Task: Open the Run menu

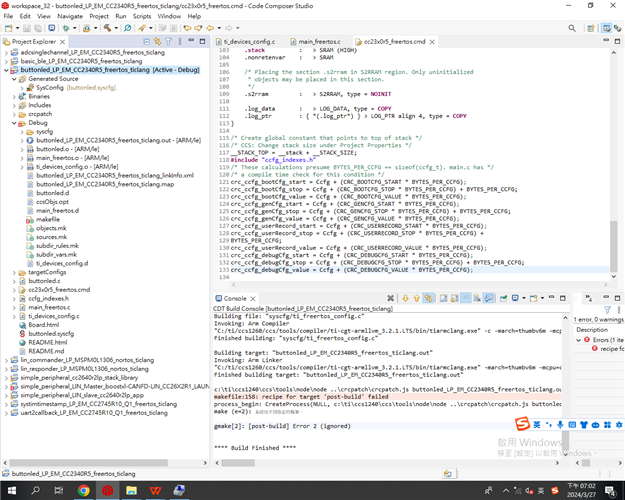Action: point(121,16)
